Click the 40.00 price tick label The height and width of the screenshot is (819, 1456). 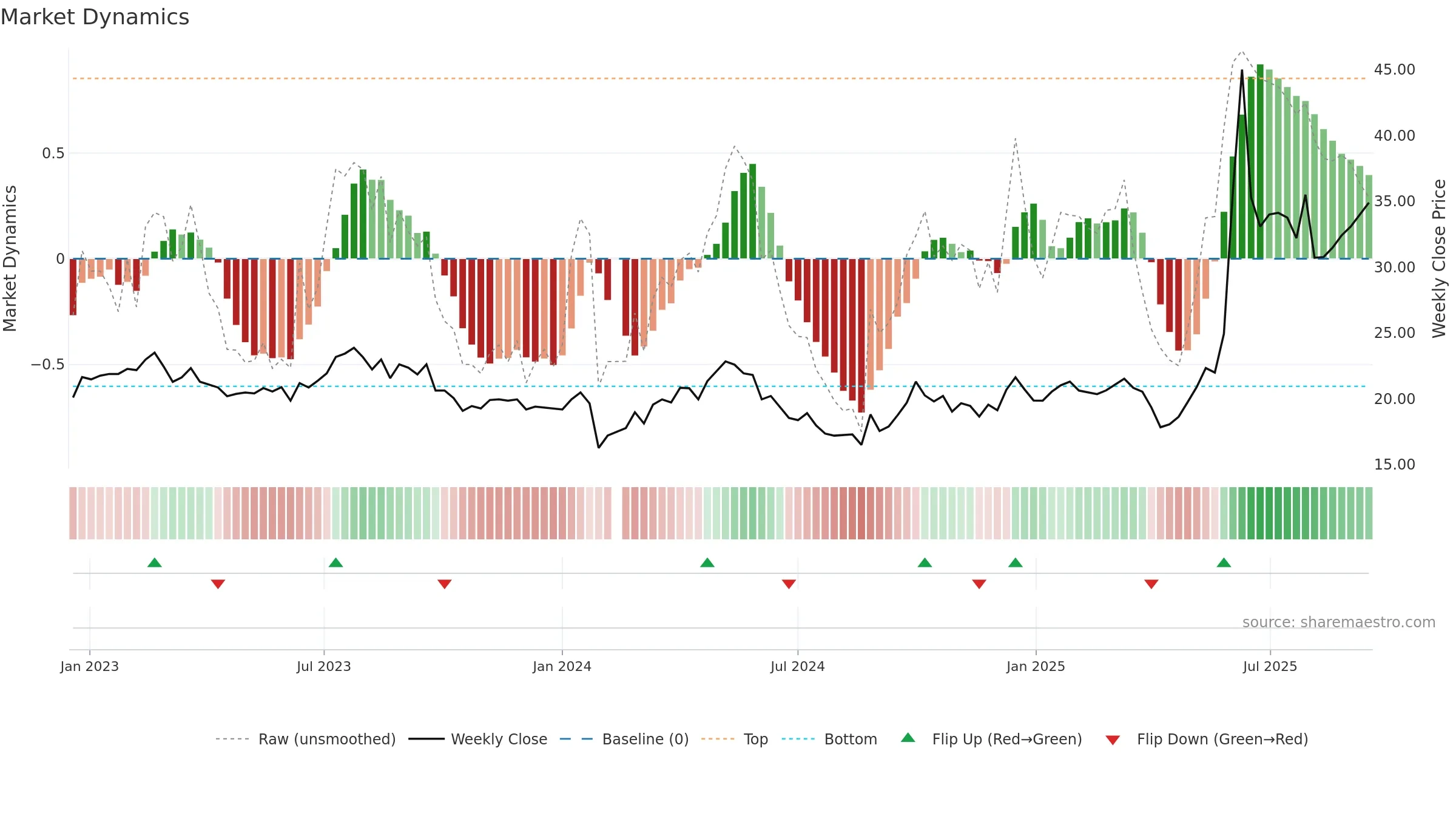(x=1395, y=135)
